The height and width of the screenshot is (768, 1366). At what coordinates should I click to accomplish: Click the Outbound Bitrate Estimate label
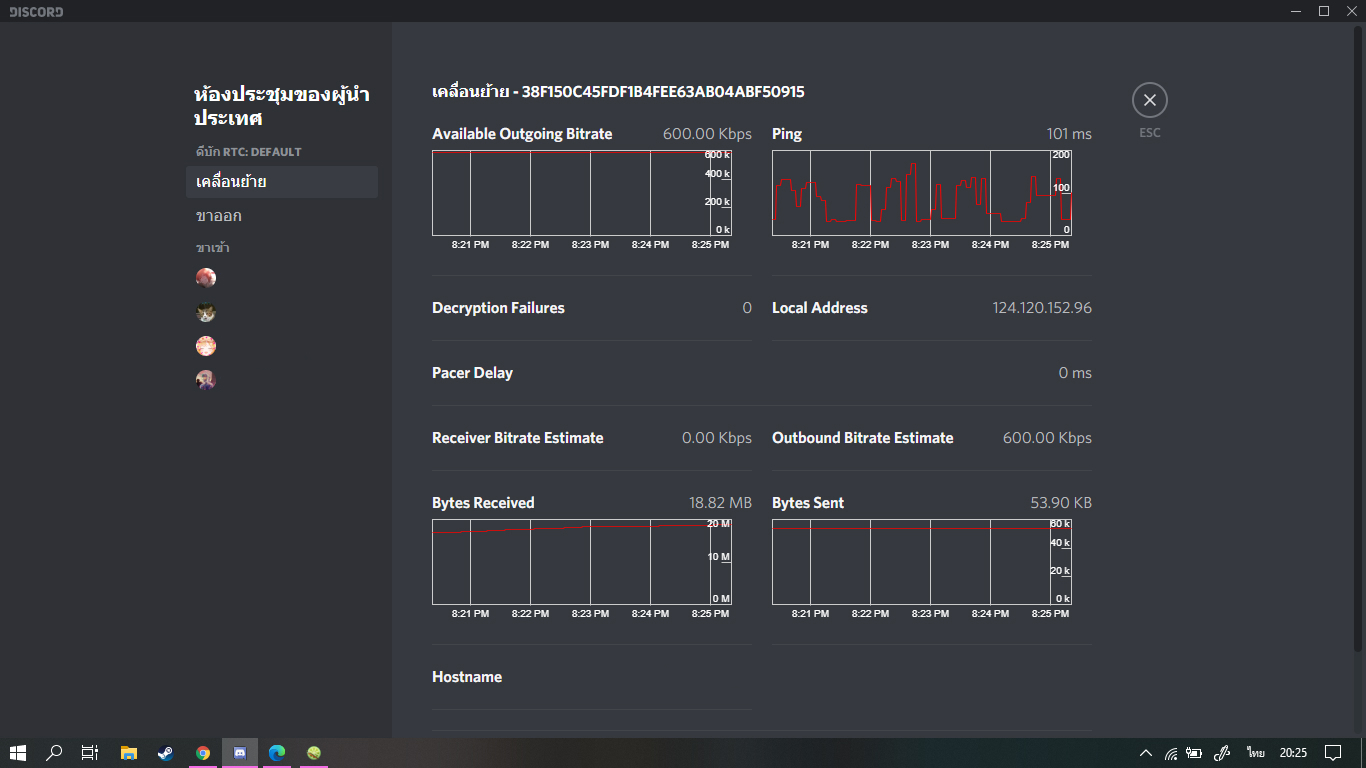pos(863,438)
